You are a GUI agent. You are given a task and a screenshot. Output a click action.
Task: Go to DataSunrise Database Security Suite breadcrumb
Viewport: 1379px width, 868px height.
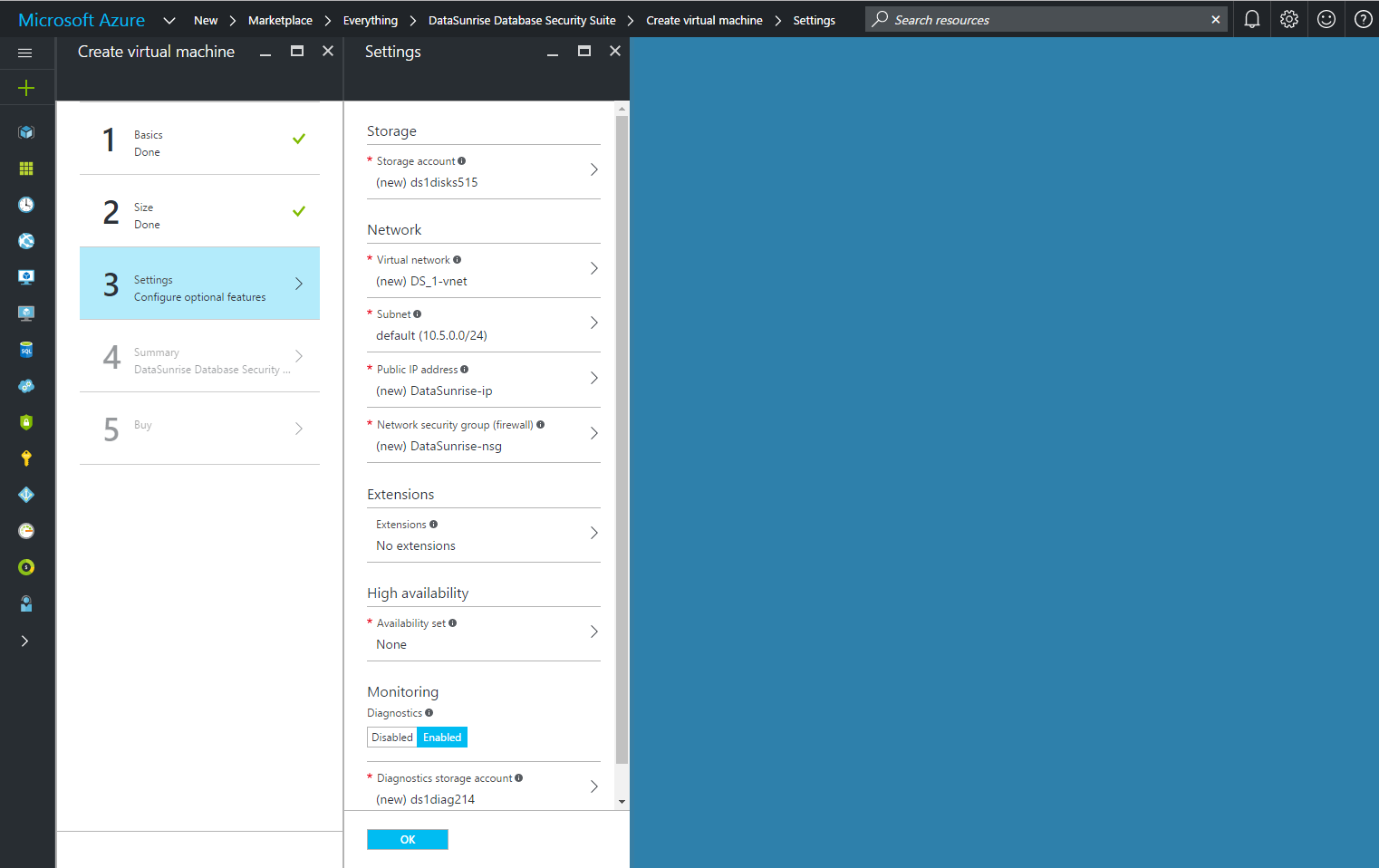coord(522,20)
